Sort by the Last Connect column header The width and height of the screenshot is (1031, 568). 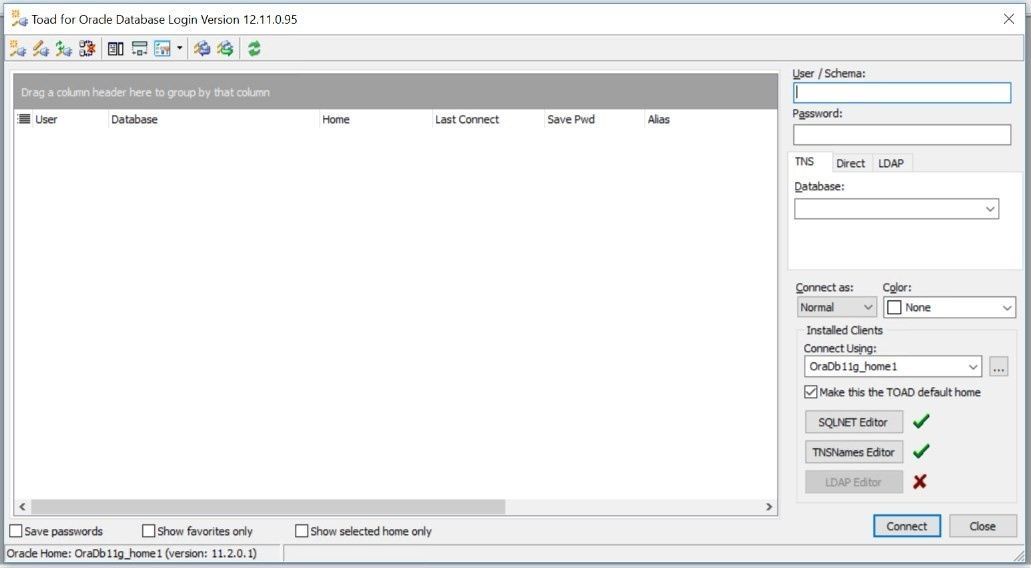488,119
